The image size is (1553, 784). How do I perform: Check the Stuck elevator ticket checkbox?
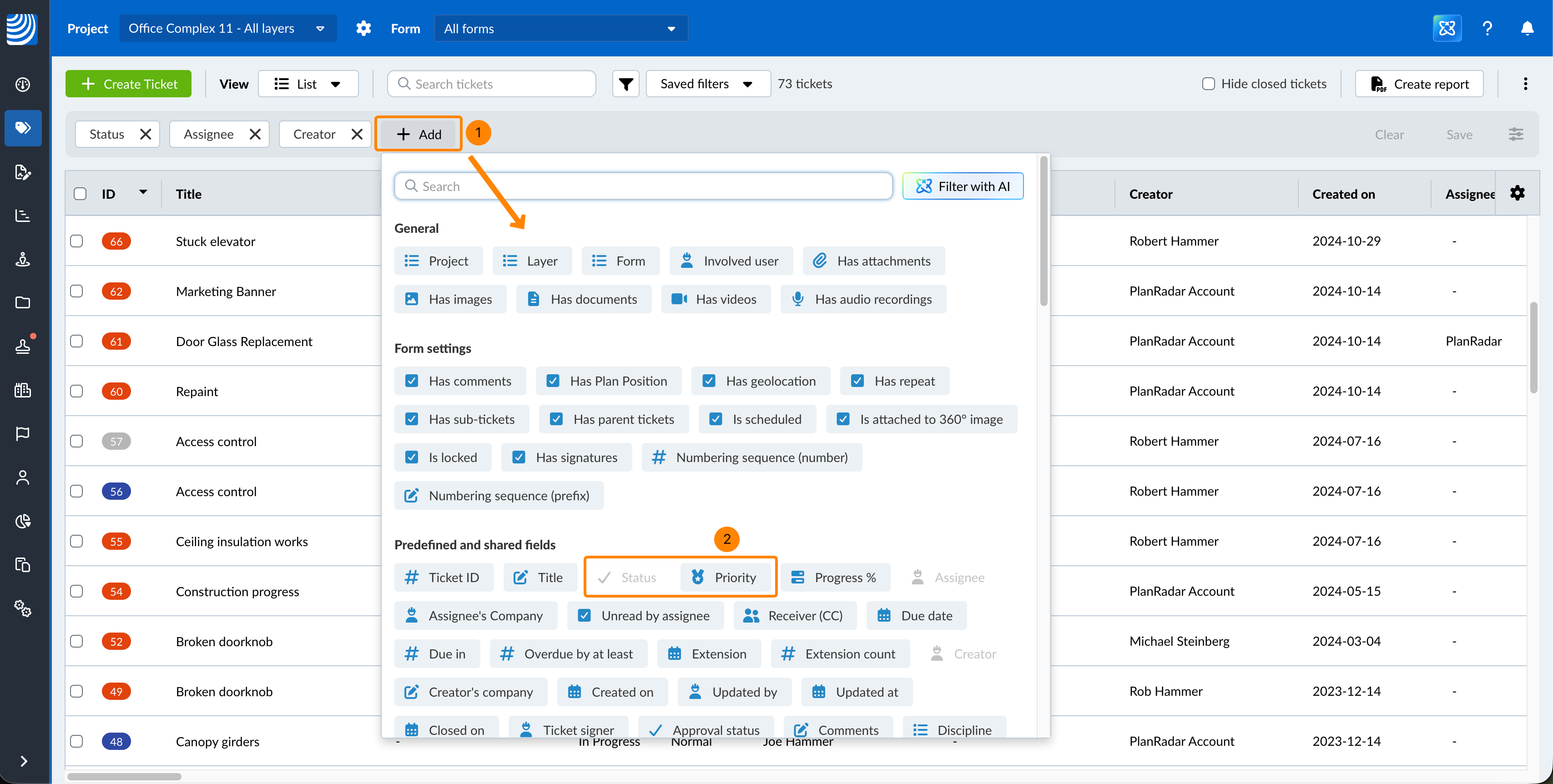coord(76,241)
